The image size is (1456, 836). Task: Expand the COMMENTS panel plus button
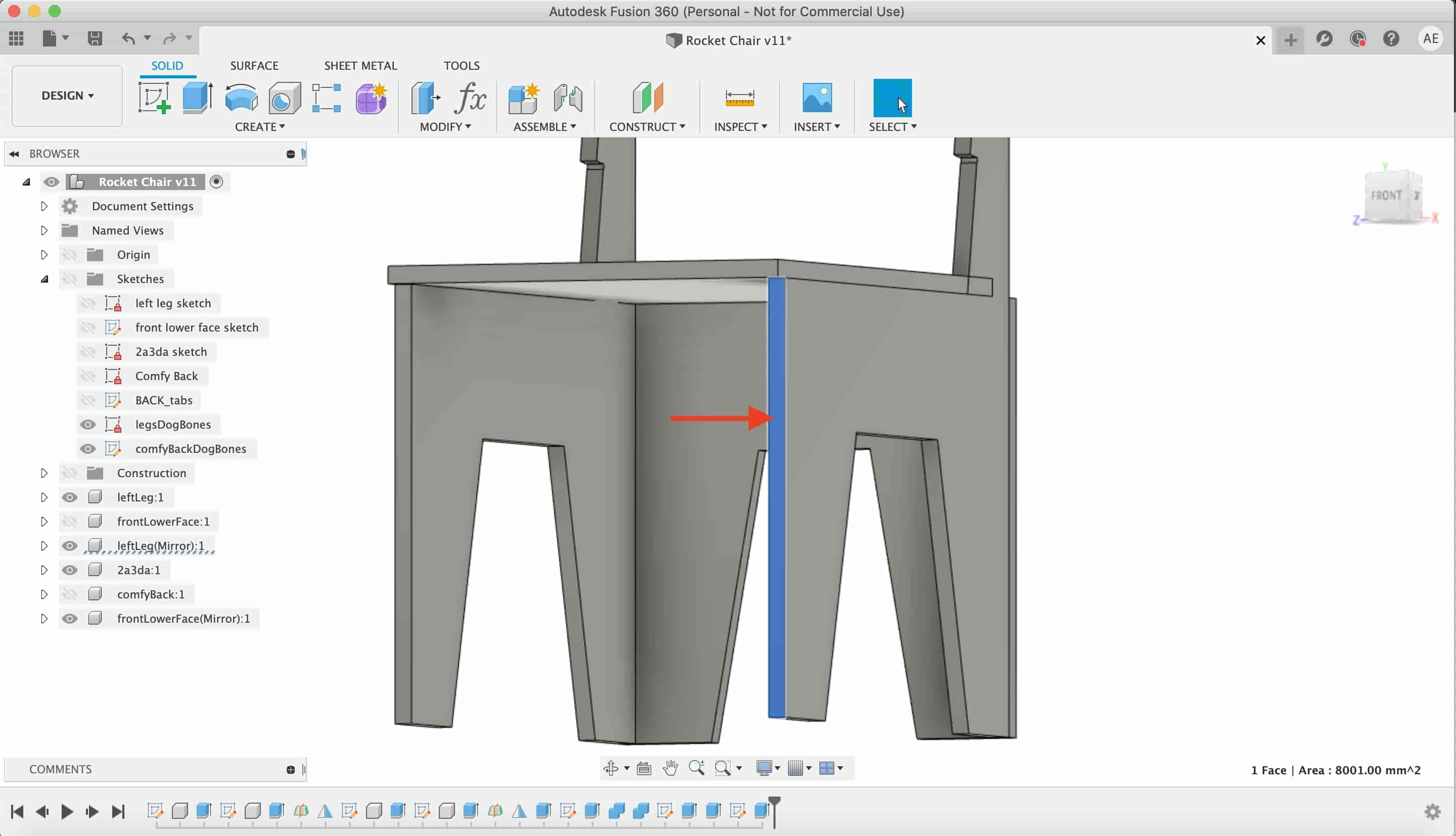pos(291,769)
